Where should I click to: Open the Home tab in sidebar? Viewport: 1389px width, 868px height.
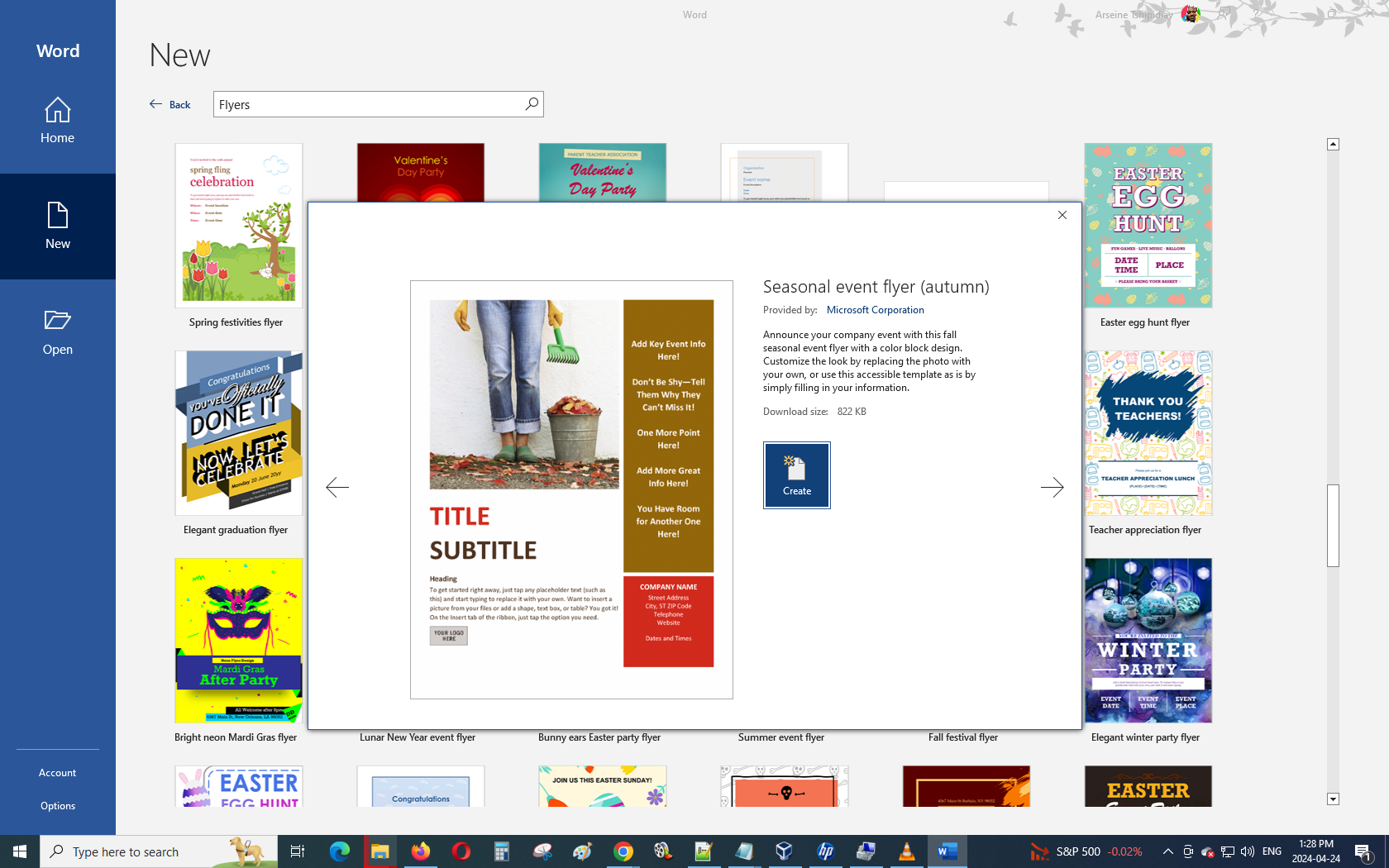[x=58, y=121]
